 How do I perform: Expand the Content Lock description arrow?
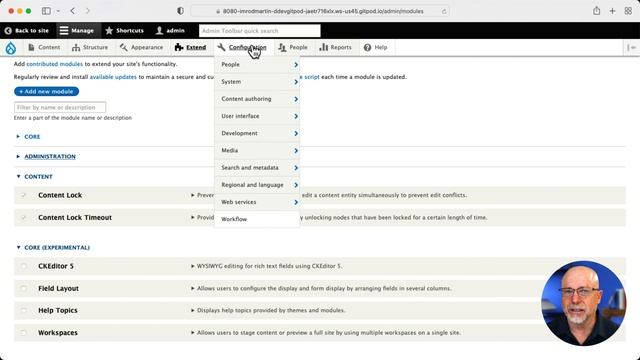pos(193,195)
